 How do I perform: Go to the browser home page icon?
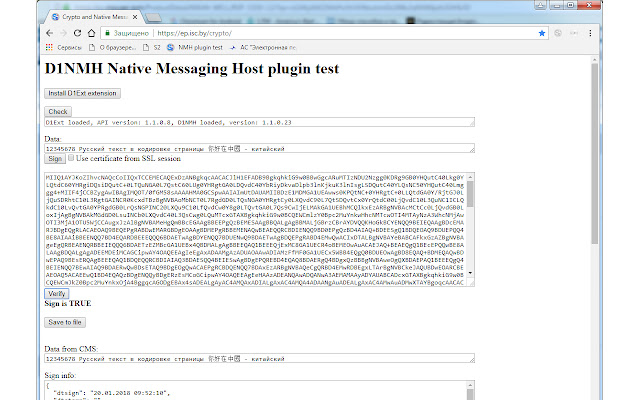(91, 33)
